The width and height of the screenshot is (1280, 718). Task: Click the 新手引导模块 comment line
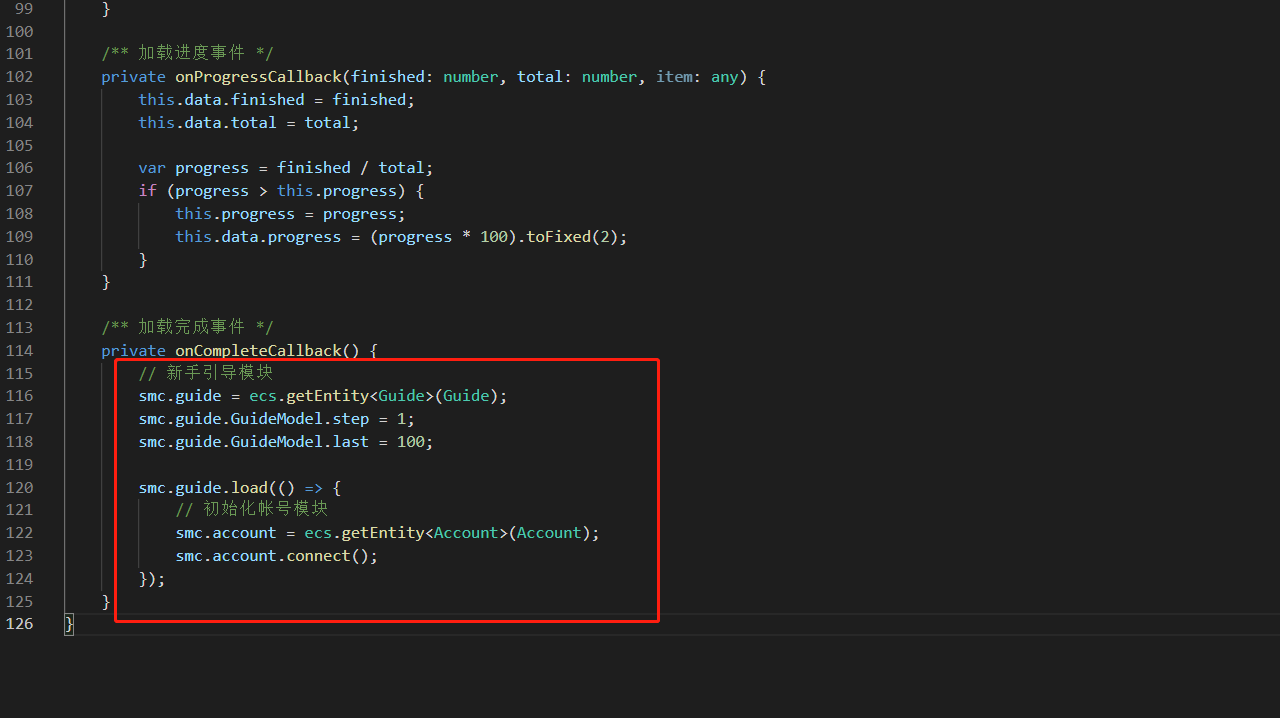[x=206, y=374]
